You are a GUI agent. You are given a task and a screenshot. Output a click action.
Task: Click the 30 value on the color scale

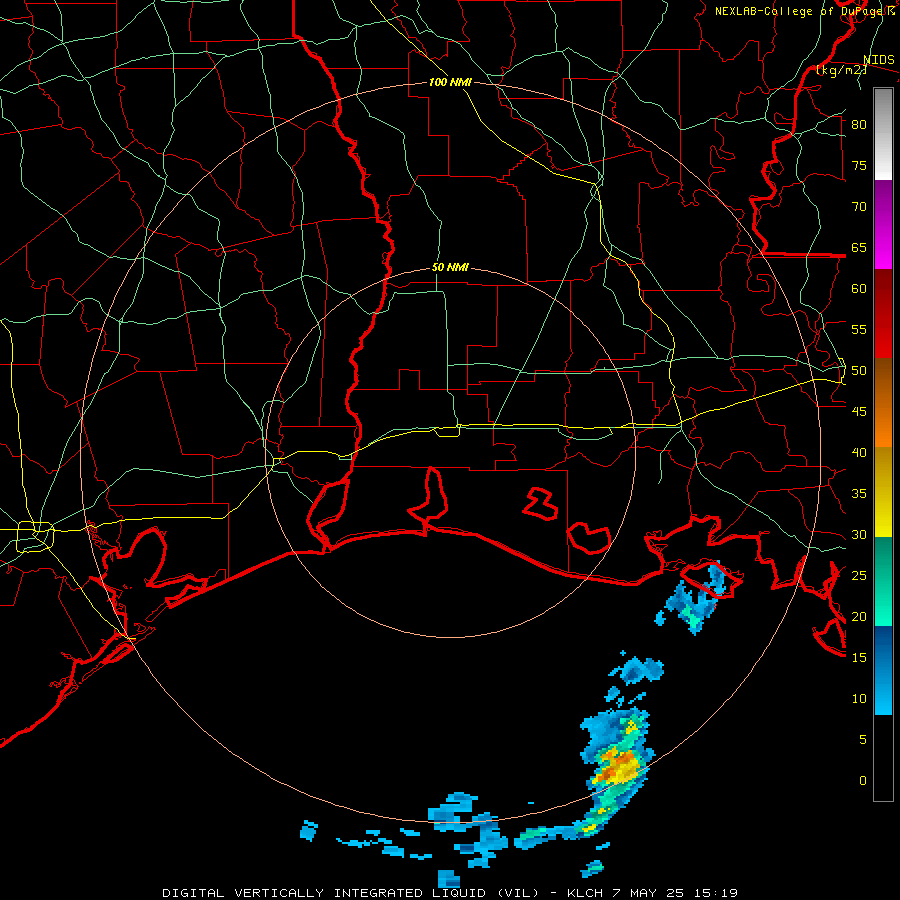pos(859,535)
